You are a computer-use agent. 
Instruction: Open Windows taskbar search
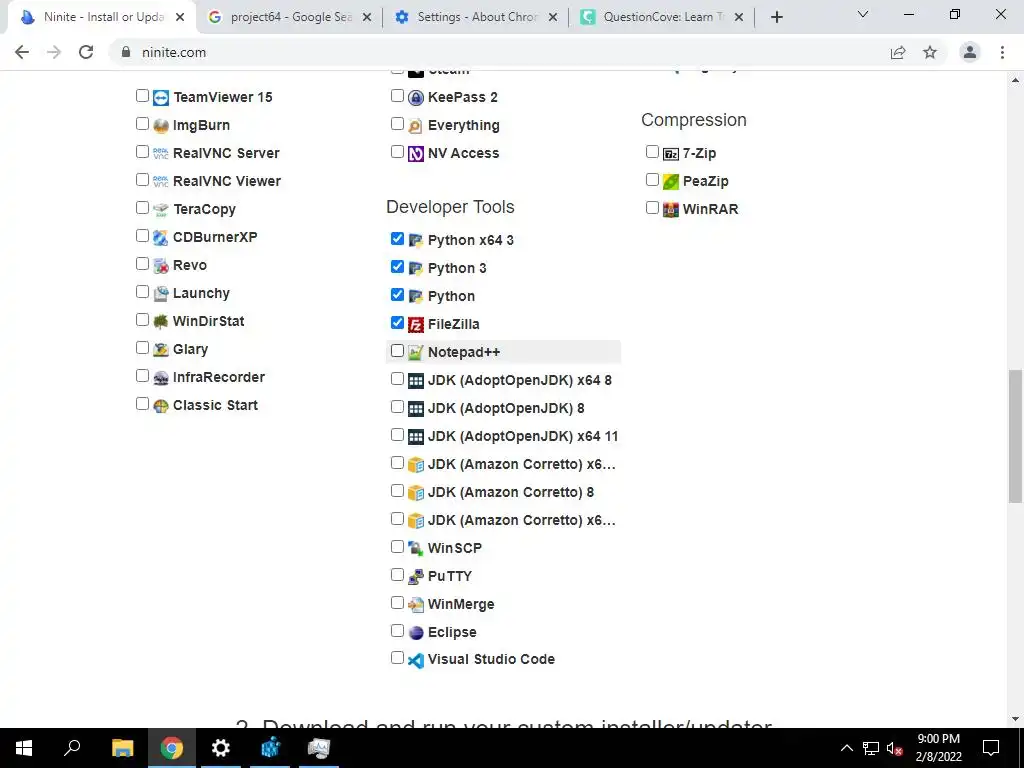click(72, 748)
